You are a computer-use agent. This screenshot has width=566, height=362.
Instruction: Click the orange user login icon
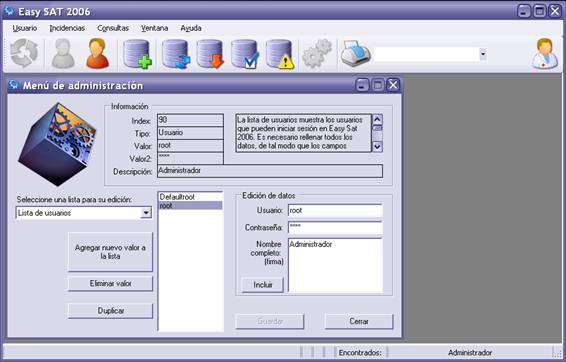point(97,54)
